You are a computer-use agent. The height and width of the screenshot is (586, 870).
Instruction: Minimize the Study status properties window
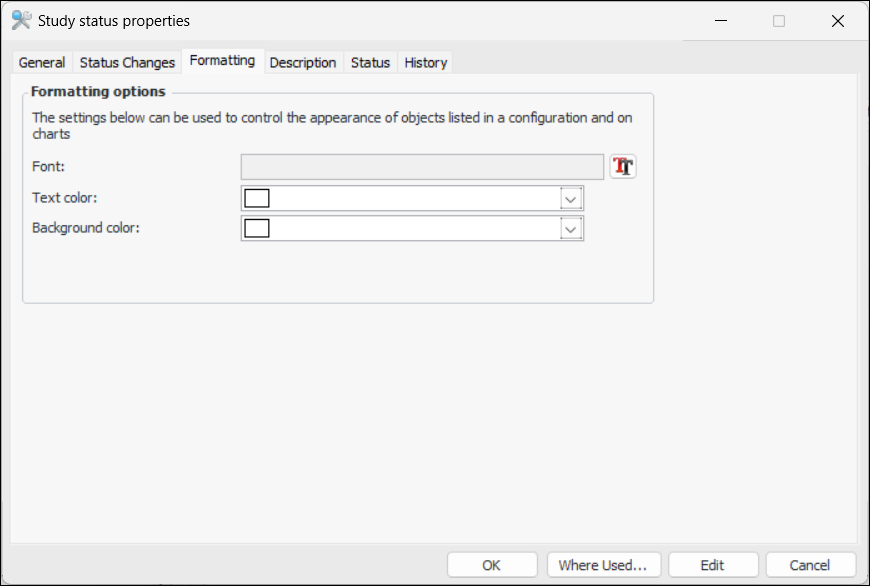[x=720, y=21]
